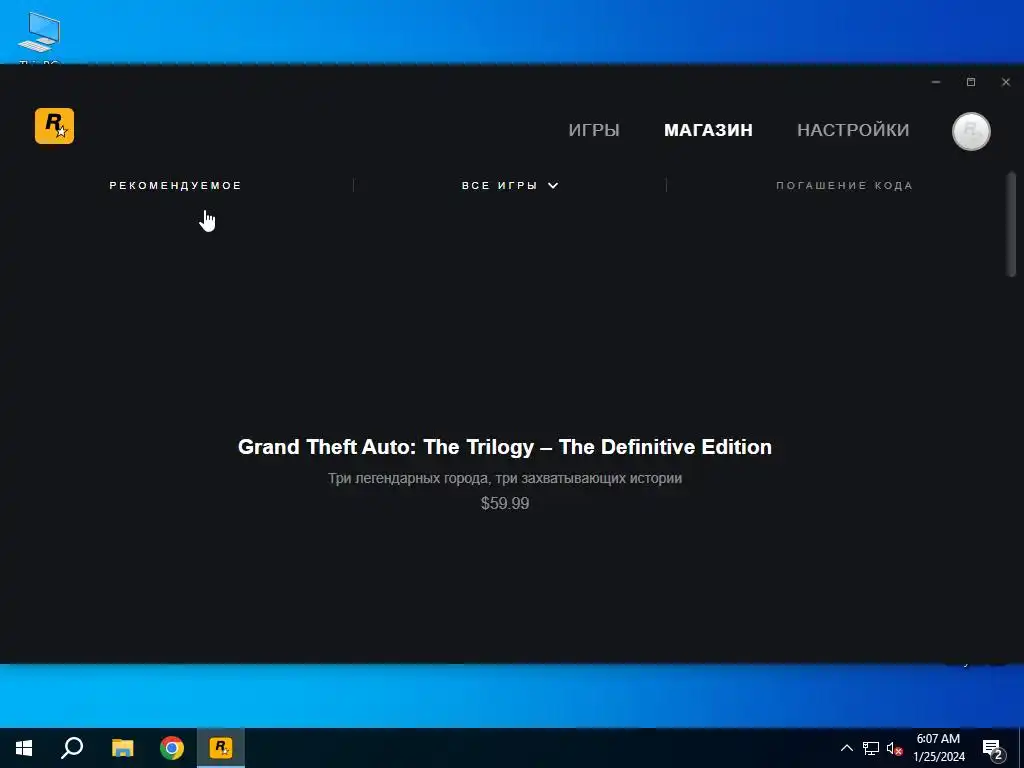Image resolution: width=1024 pixels, height=768 pixels.
Task: Click the muted volume tray icon
Action: 895,748
